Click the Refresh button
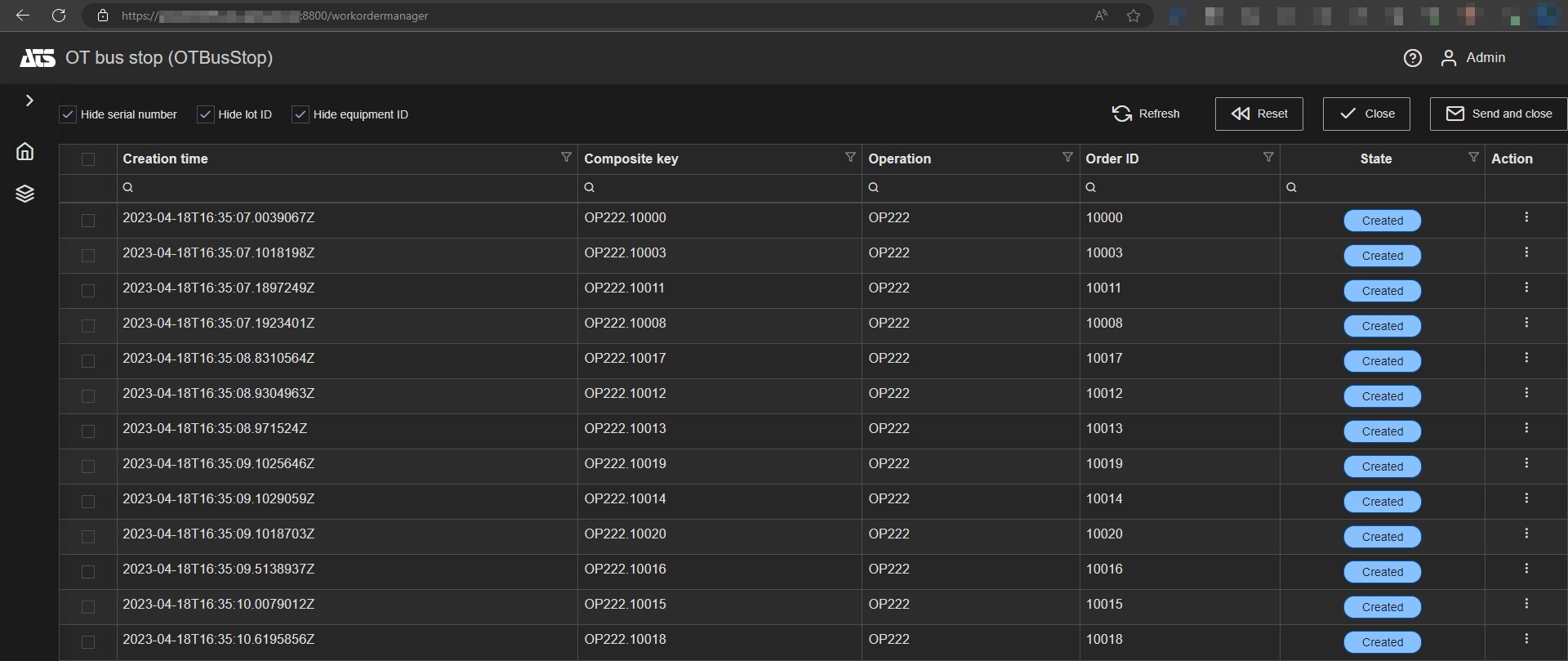The height and width of the screenshot is (661, 1568). click(1146, 114)
